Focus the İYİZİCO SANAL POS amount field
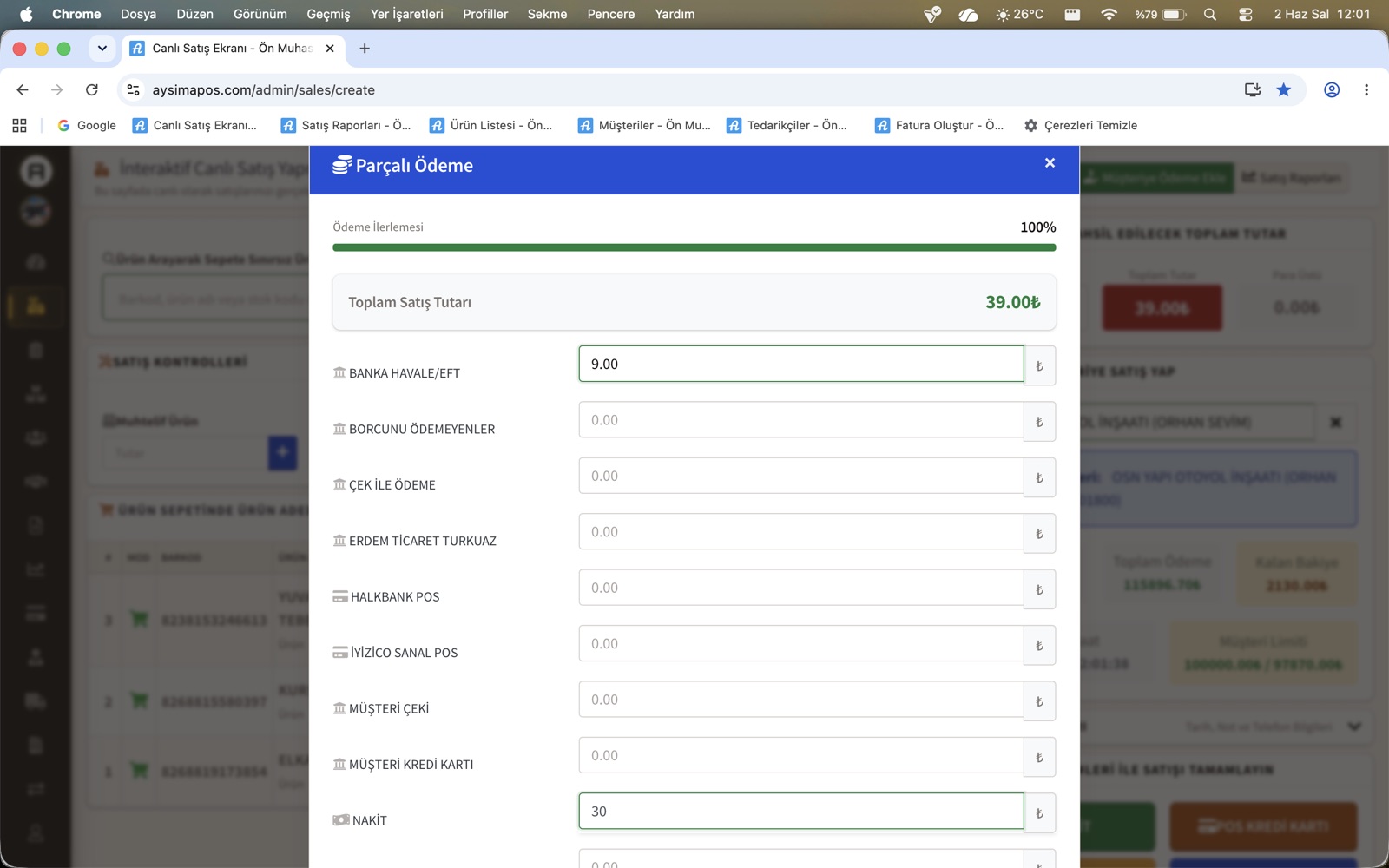 click(x=801, y=644)
